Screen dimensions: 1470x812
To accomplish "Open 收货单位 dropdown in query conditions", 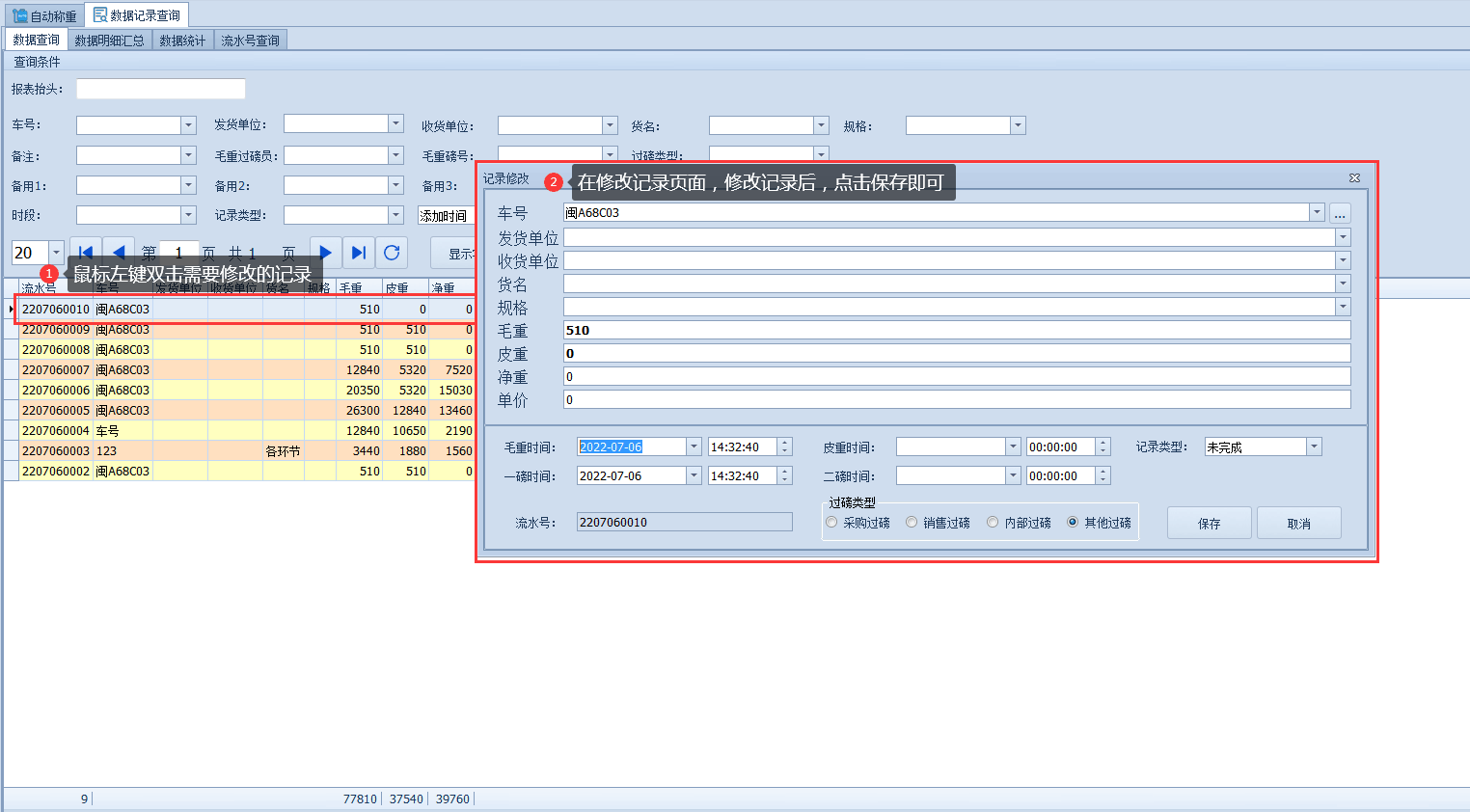I will click(610, 125).
